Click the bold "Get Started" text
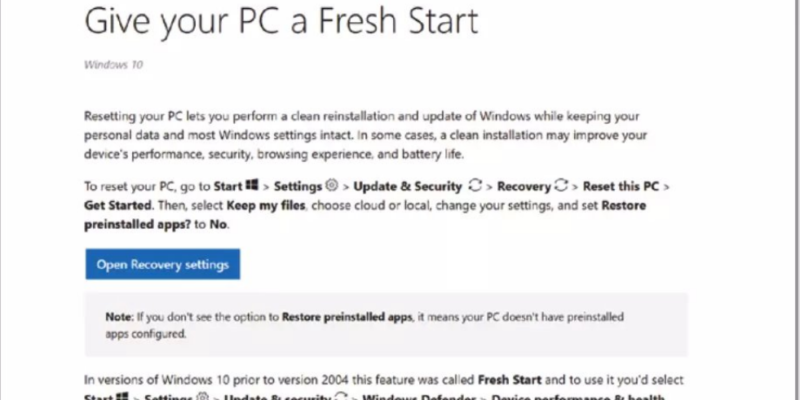800x400 pixels. coord(119,203)
